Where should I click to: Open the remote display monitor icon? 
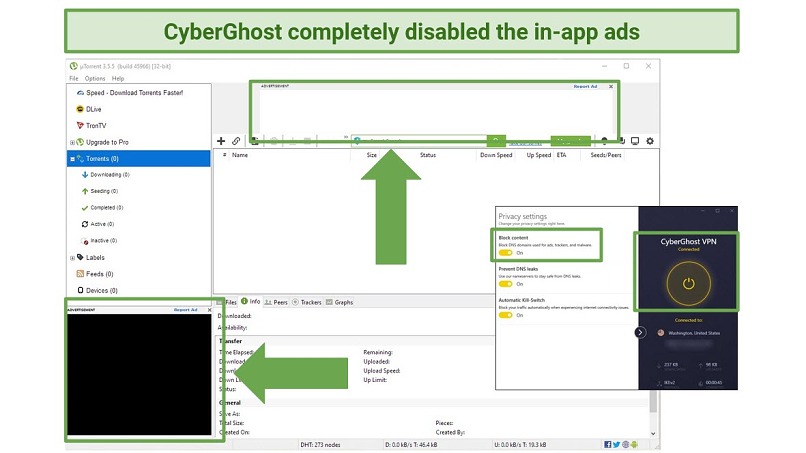tap(635, 141)
